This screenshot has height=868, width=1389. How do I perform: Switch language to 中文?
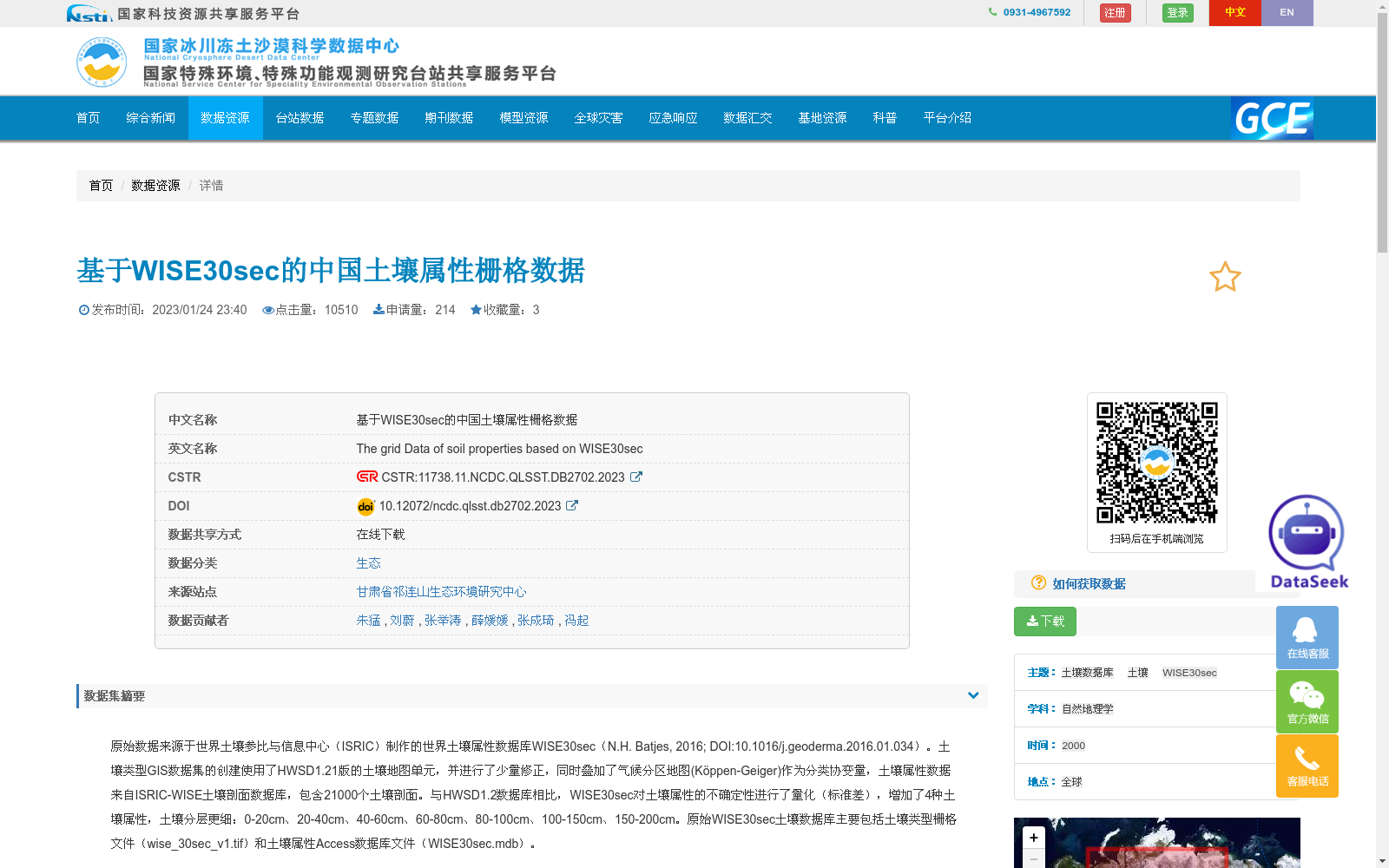coord(1235,13)
